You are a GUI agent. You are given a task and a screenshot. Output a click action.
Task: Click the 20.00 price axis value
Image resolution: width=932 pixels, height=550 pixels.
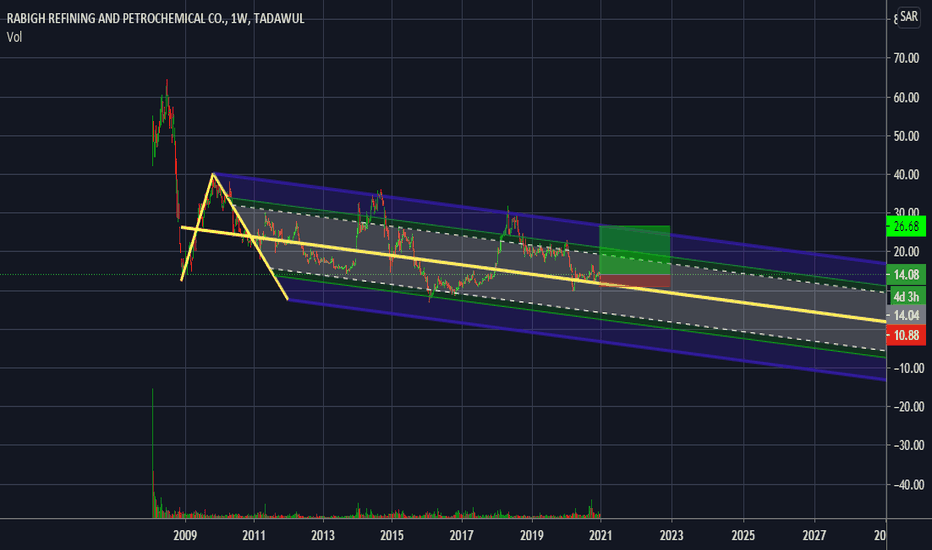(x=906, y=252)
